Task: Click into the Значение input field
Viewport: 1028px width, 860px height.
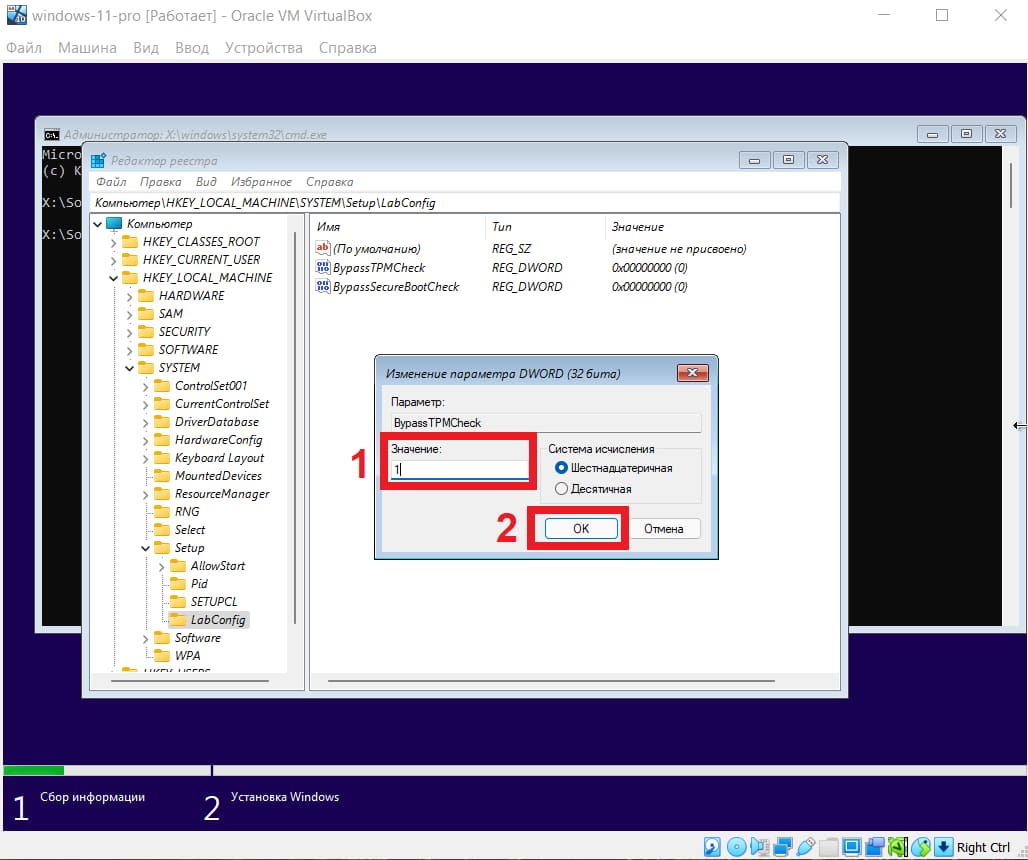Action: tap(459, 469)
